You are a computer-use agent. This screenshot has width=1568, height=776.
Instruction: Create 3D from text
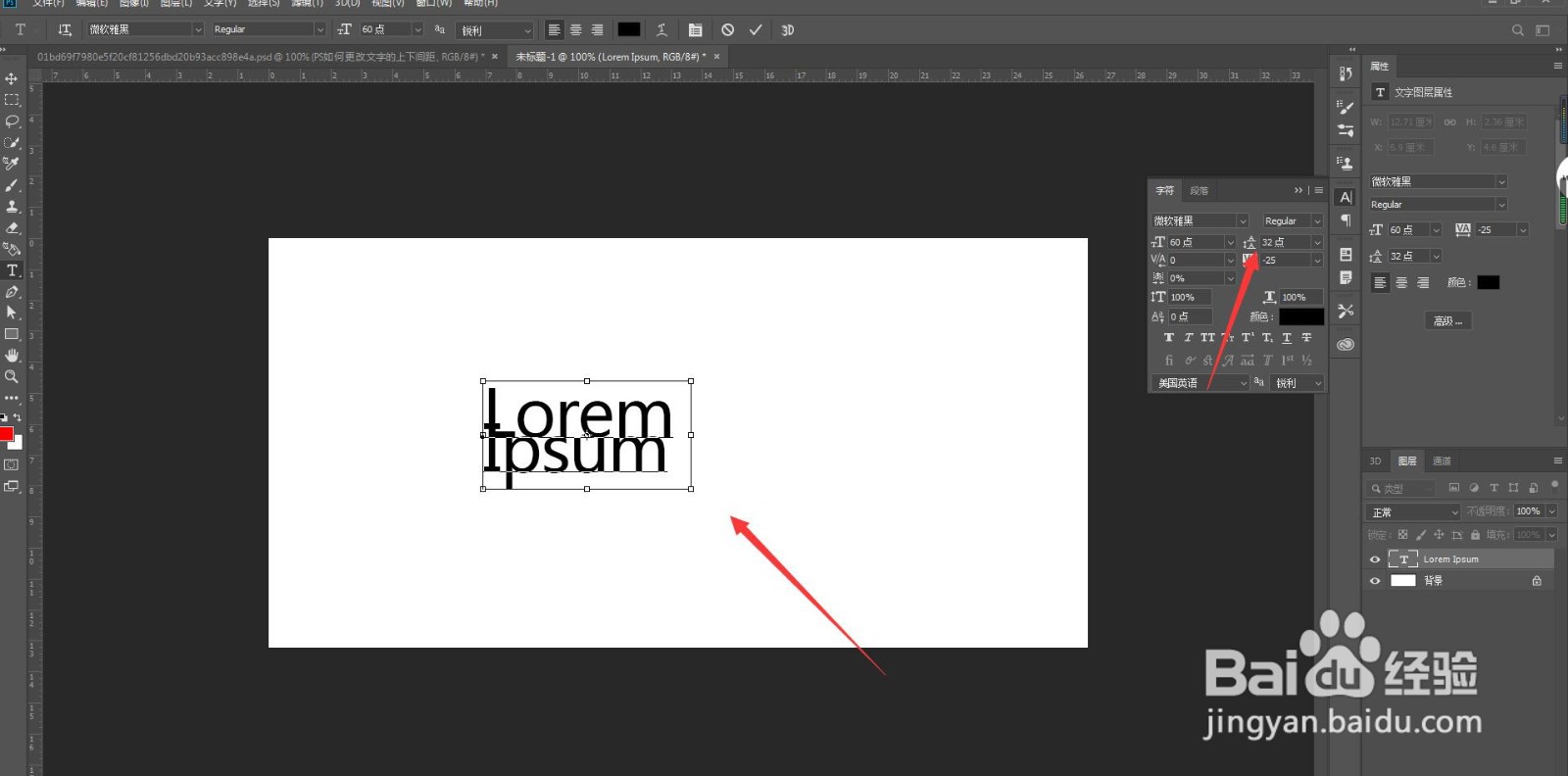(788, 29)
